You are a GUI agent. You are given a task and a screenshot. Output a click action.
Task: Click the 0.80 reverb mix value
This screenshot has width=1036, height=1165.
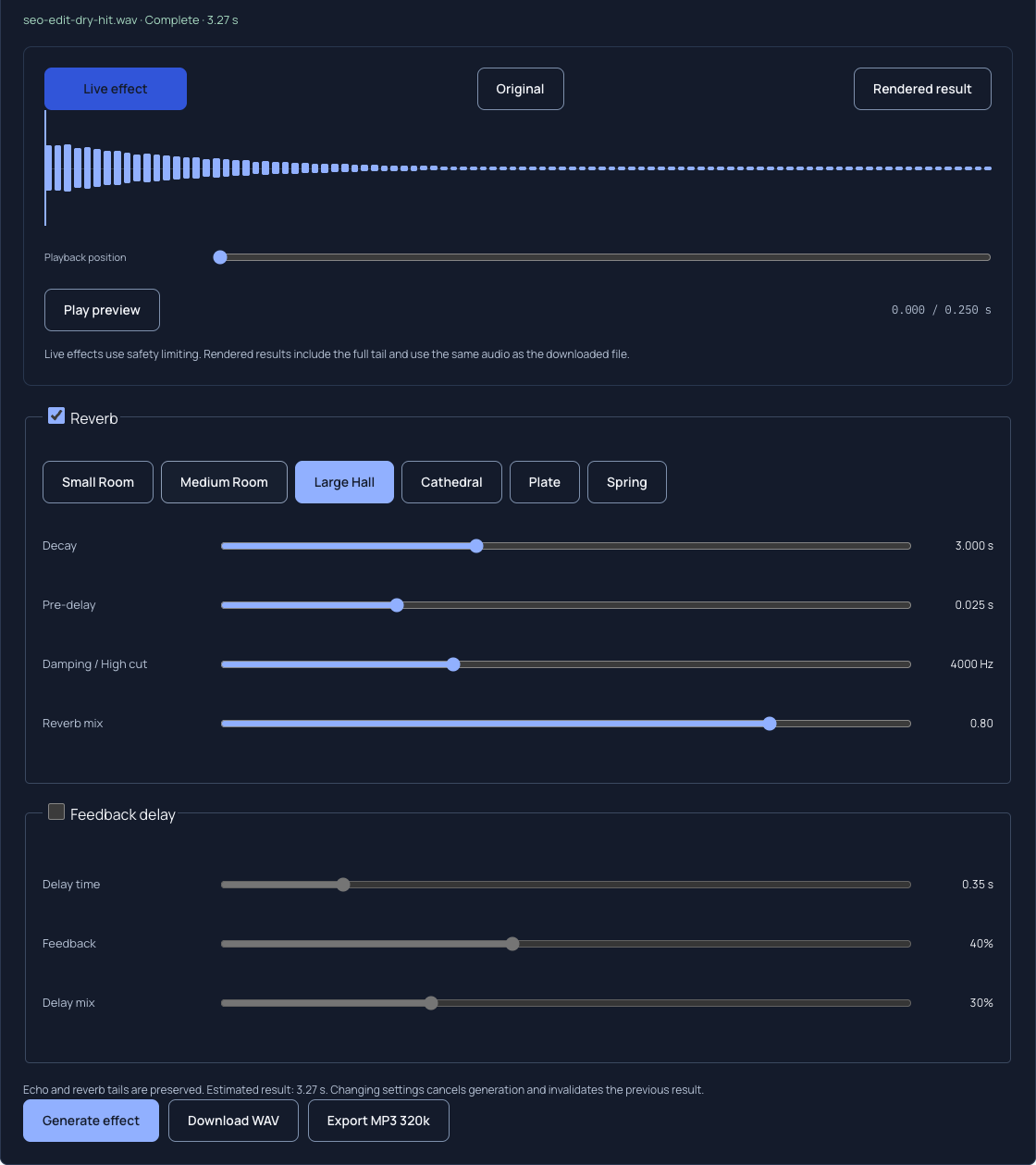tap(981, 724)
